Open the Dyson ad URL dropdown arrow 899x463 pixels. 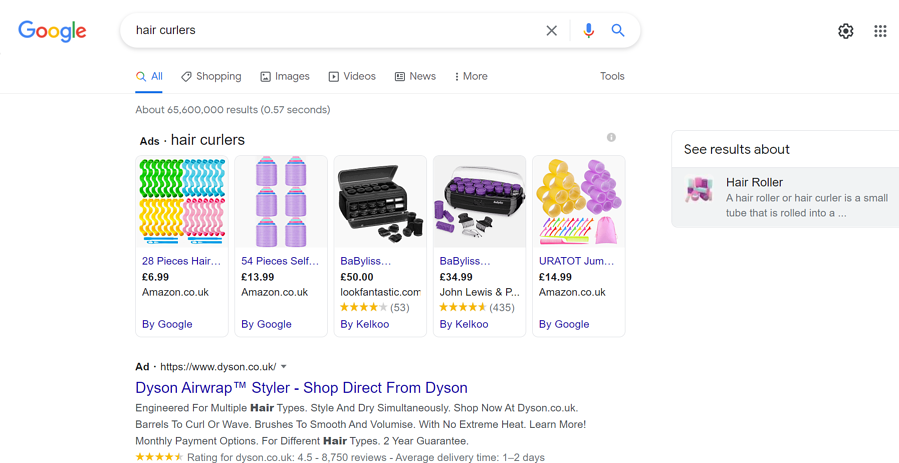coord(283,367)
